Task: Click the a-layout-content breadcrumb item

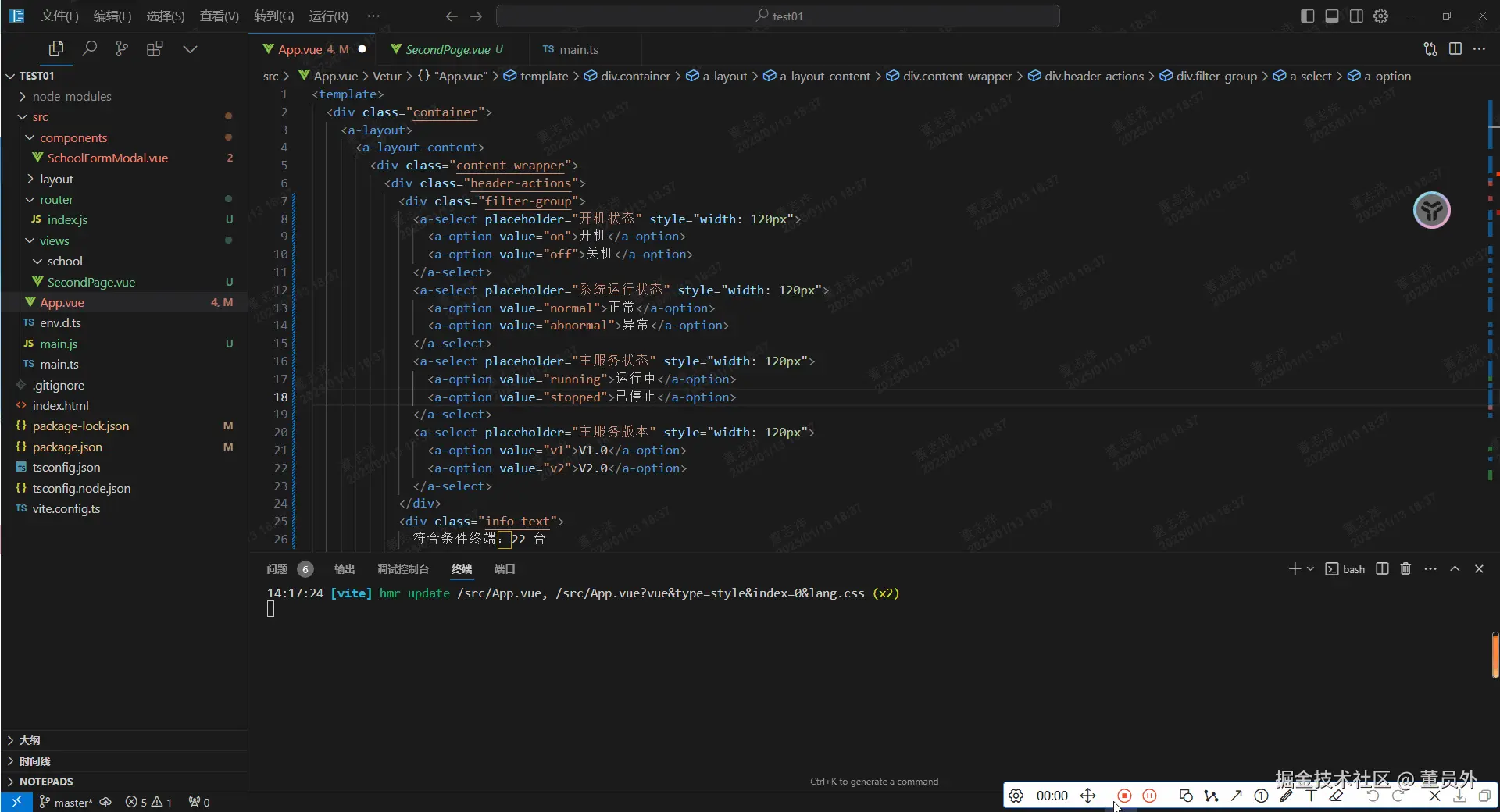Action: click(816, 76)
